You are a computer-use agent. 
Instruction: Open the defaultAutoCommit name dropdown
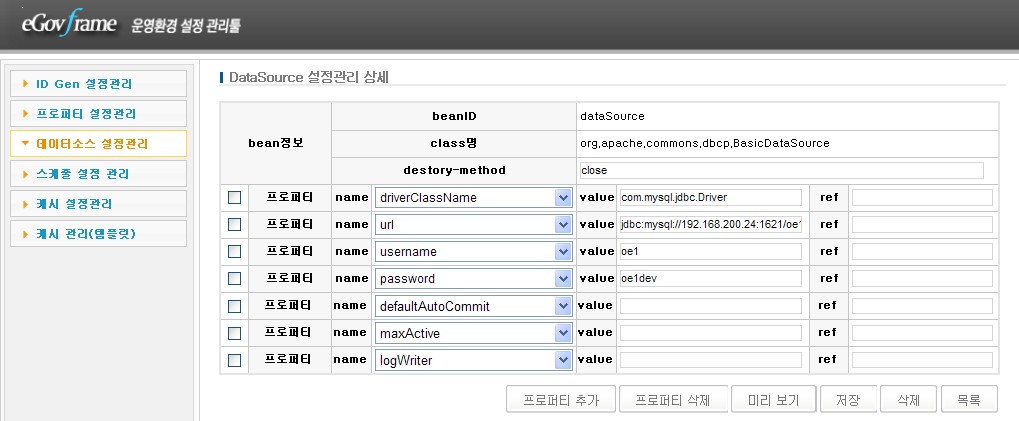pyautogui.click(x=562, y=306)
